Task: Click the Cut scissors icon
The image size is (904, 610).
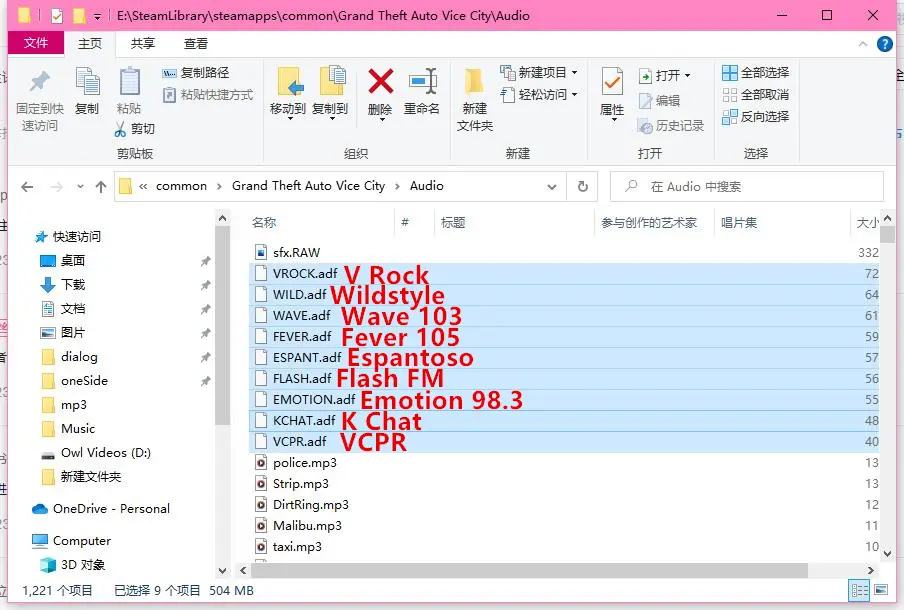Action: 120,129
